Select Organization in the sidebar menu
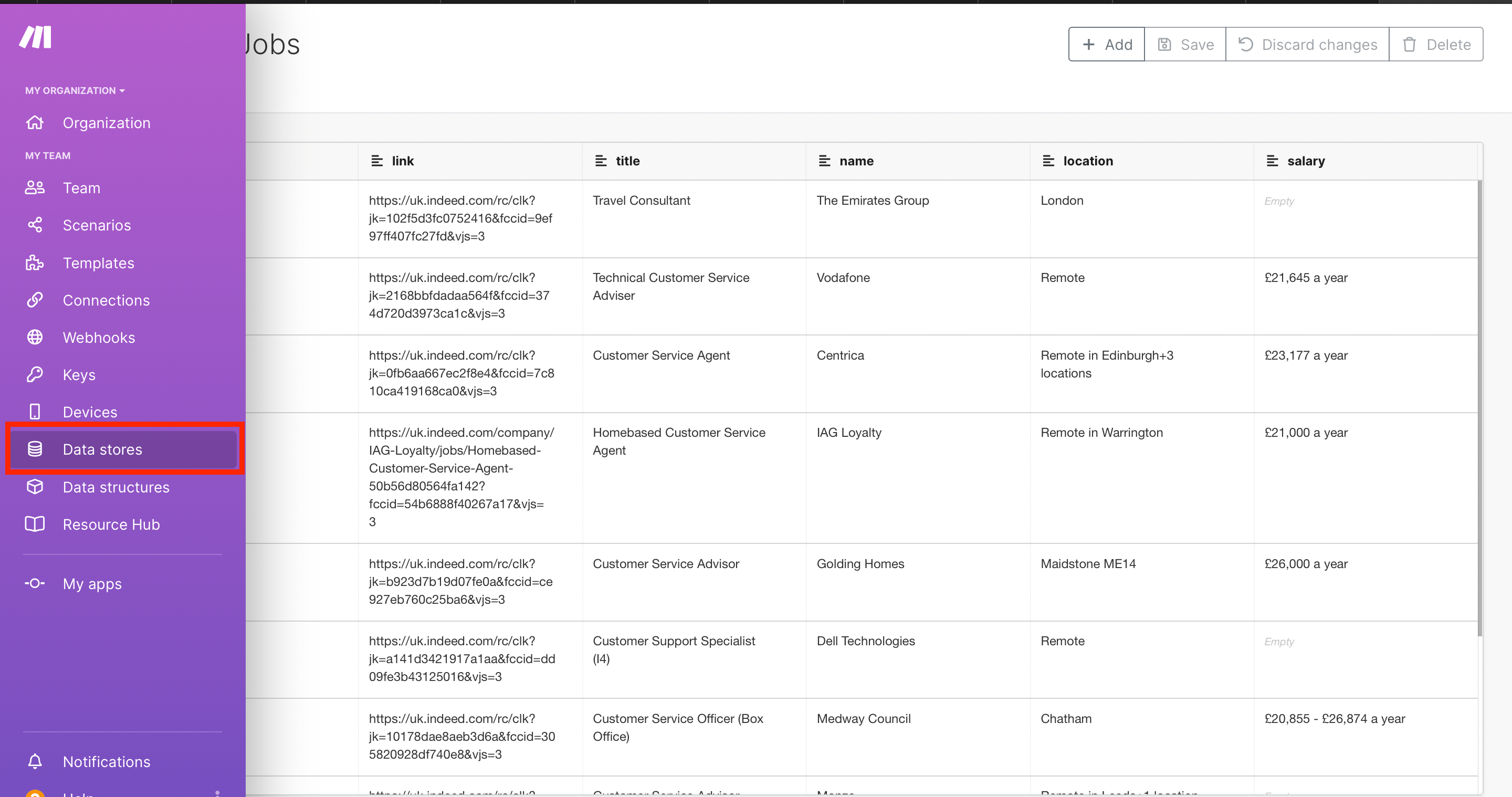Viewport: 1512px width, 797px height. point(106,123)
